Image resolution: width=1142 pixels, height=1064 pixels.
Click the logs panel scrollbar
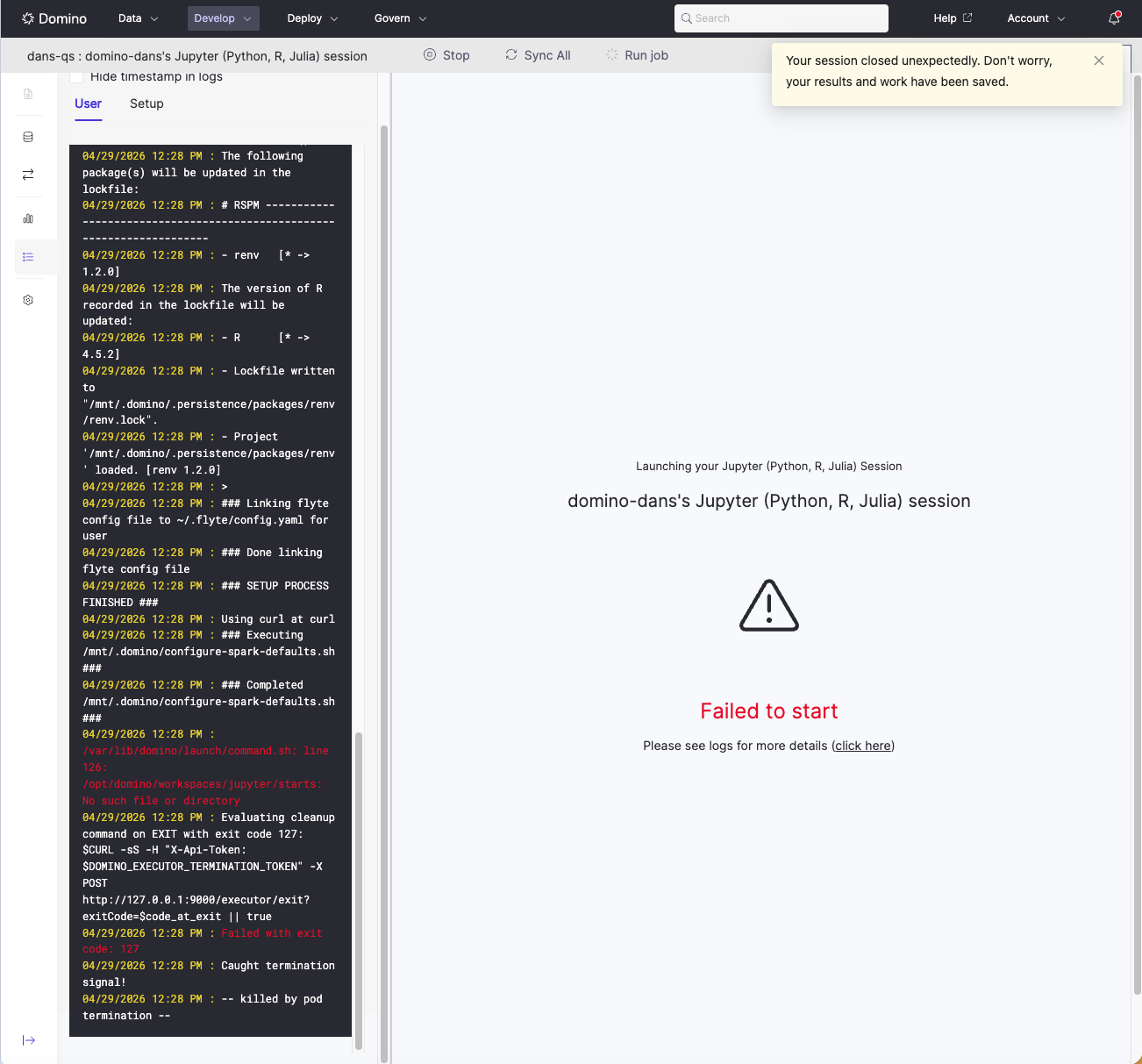(384, 592)
